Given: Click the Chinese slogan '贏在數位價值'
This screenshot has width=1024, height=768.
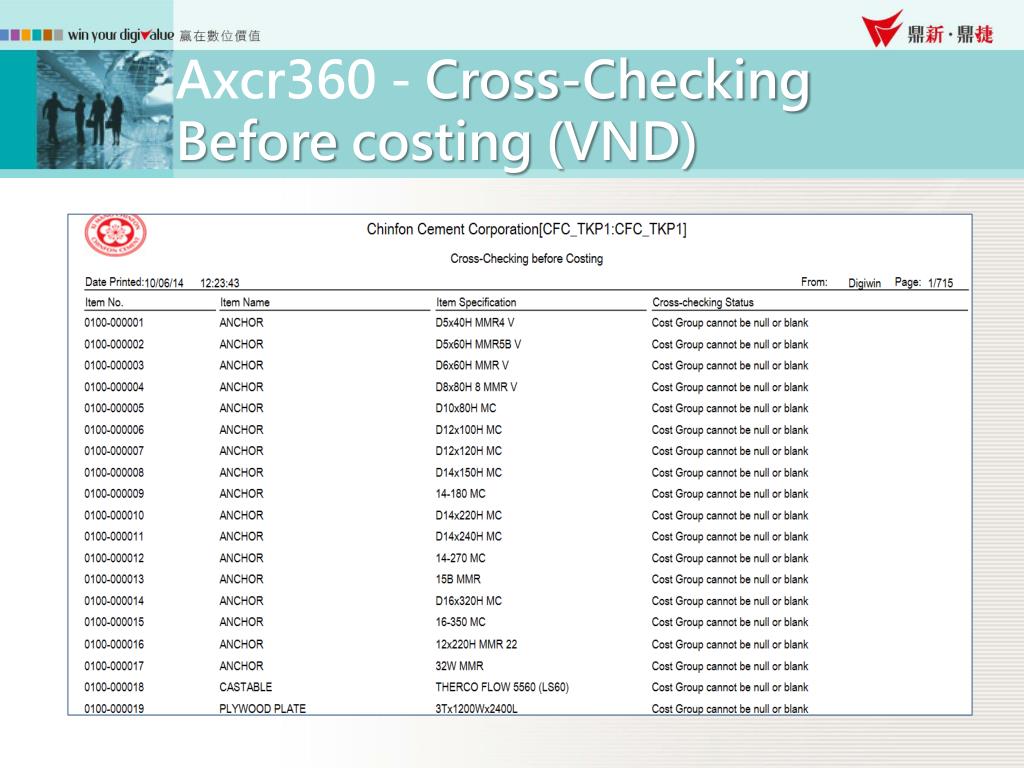Looking at the screenshot, I should tap(219, 36).
